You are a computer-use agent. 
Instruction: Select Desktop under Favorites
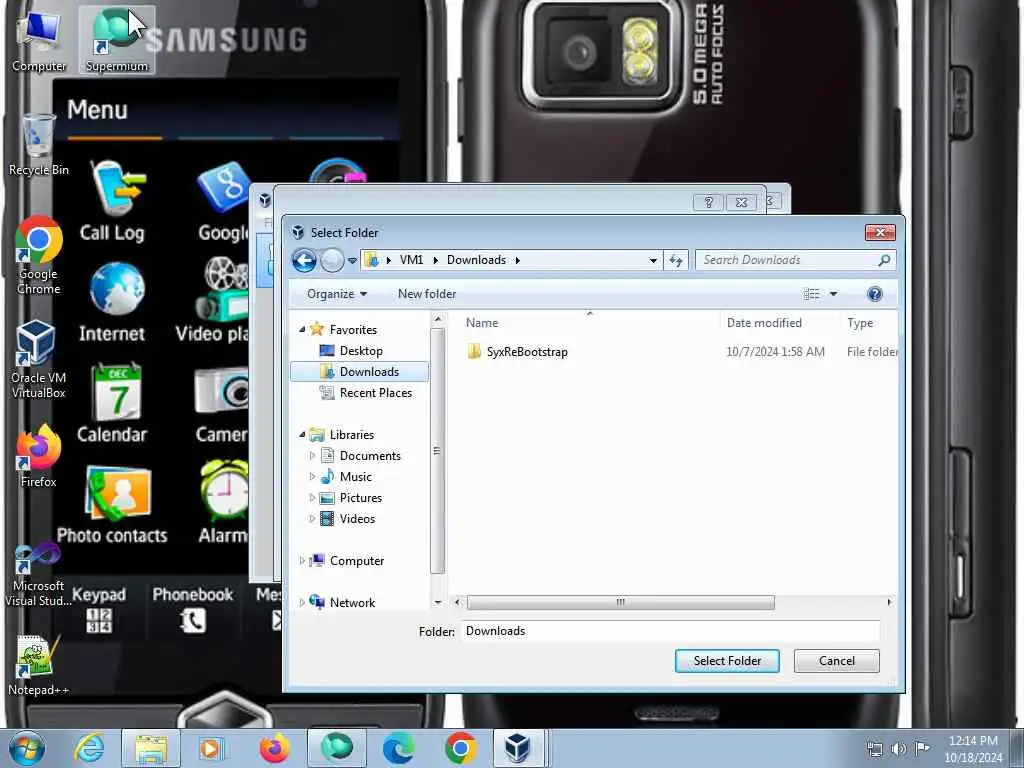(x=361, y=351)
